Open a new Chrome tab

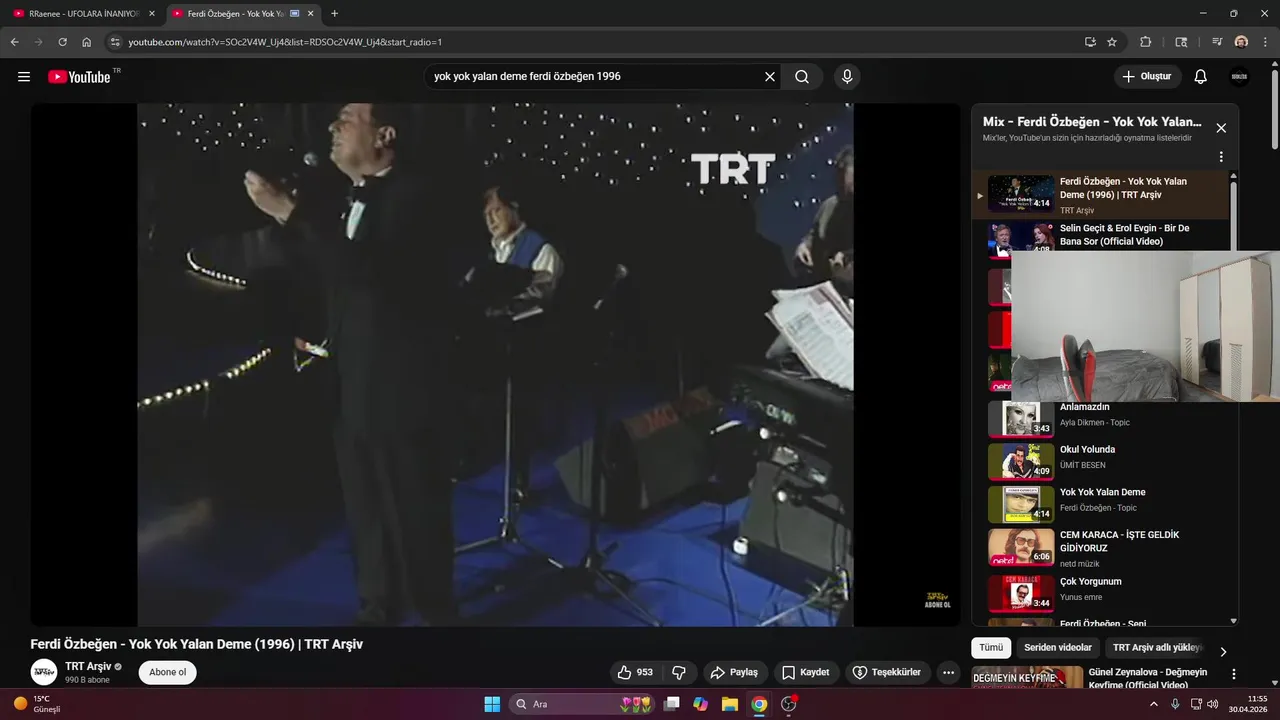334,14
